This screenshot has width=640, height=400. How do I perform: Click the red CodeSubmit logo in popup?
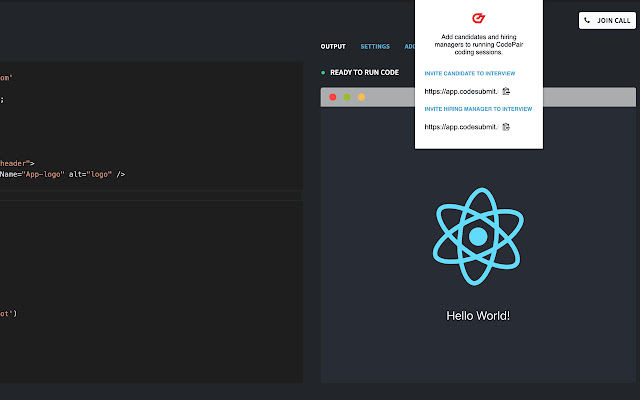coord(478,18)
